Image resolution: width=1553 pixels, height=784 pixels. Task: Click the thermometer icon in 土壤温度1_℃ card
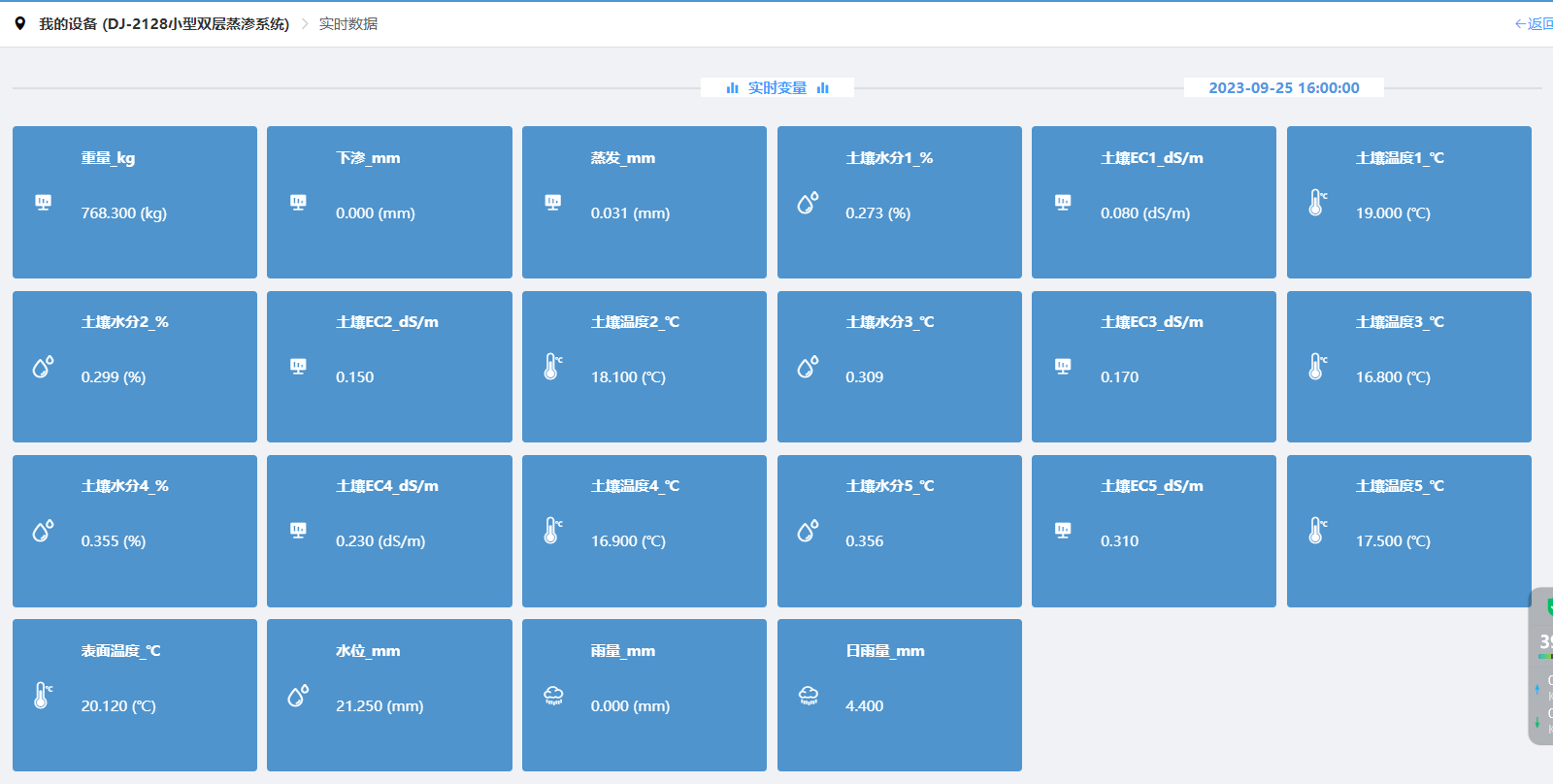1317,202
